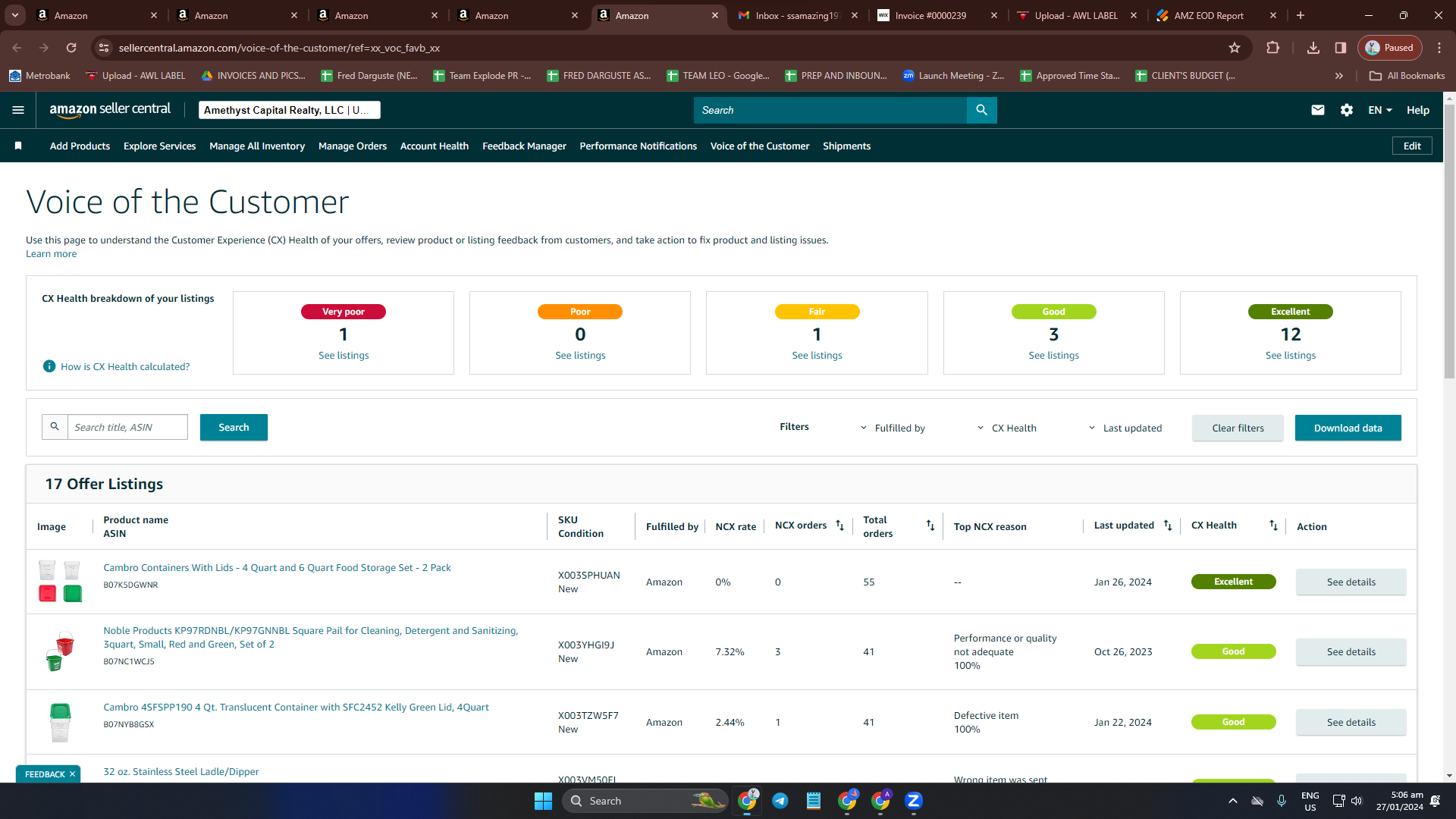Image resolution: width=1456 pixels, height=819 pixels.
Task: Click the Edit button in nav bar
Action: pos(1412,146)
